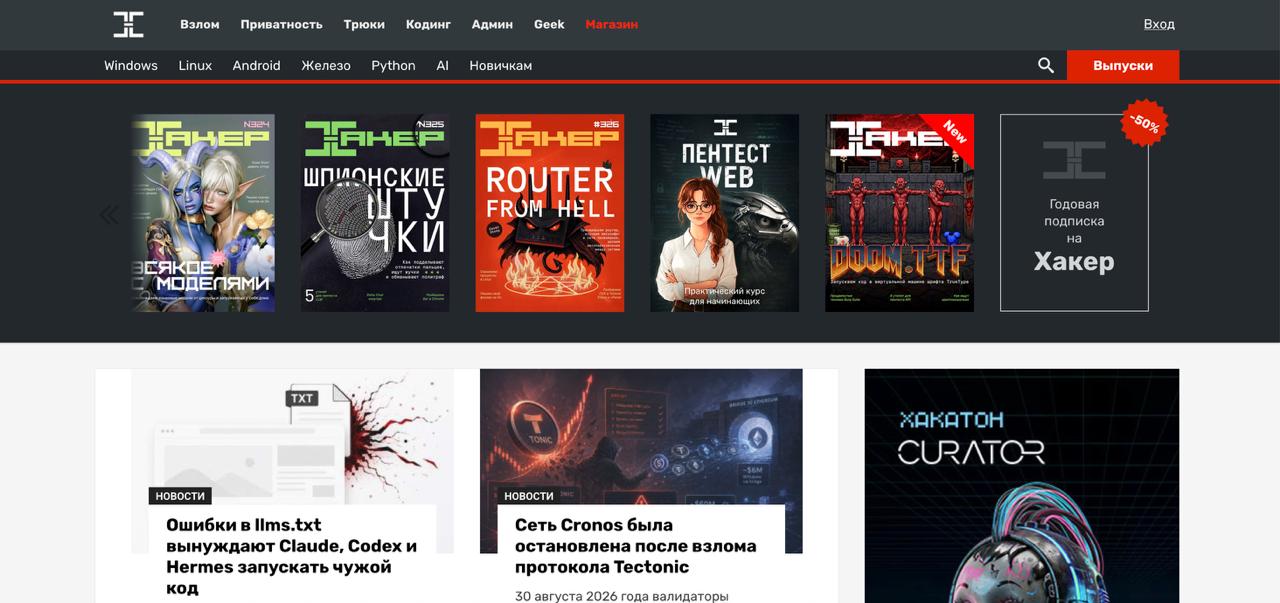Click the Выпуски red button
1280x603 pixels.
(1123, 65)
